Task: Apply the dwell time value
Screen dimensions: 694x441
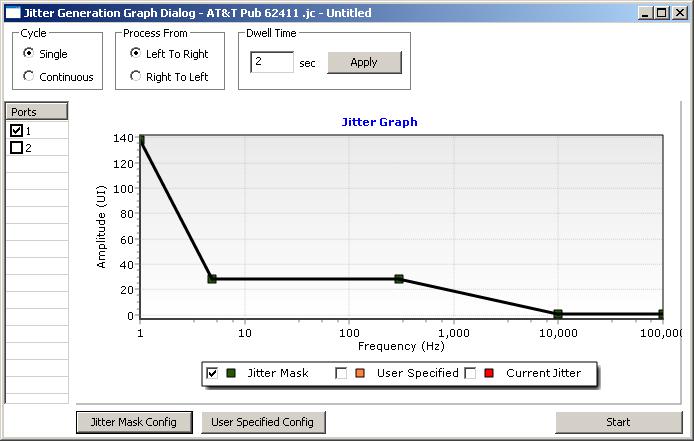Action: click(364, 62)
